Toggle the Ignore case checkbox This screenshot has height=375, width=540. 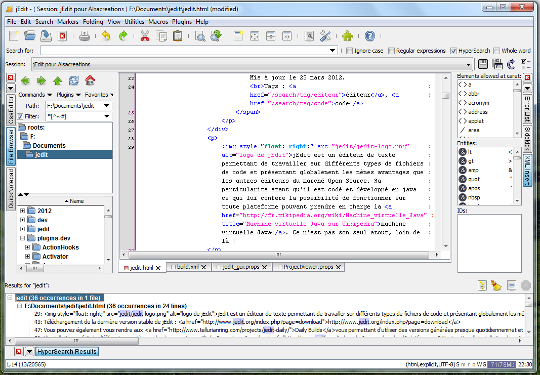(350, 51)
